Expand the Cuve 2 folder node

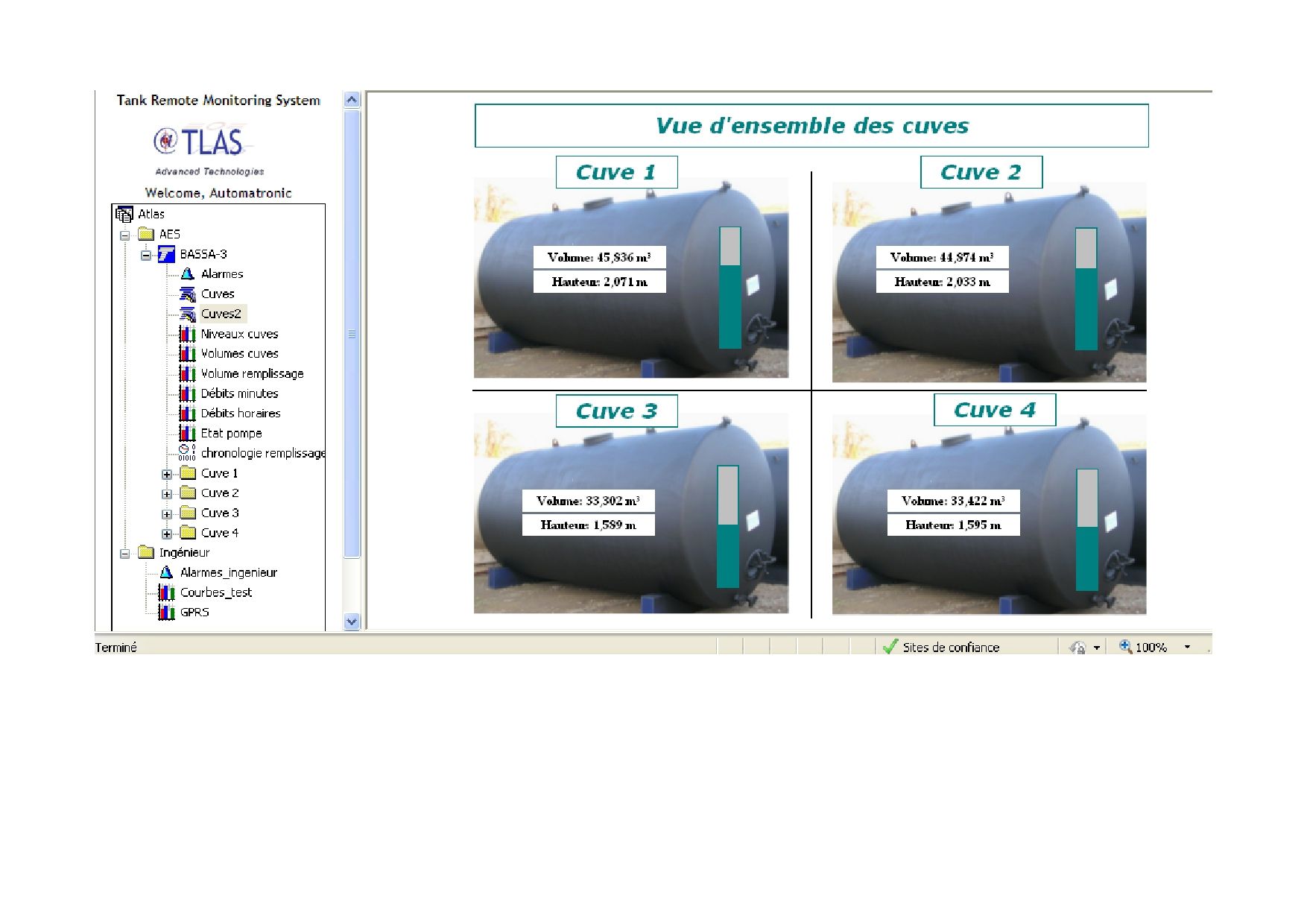167,493
